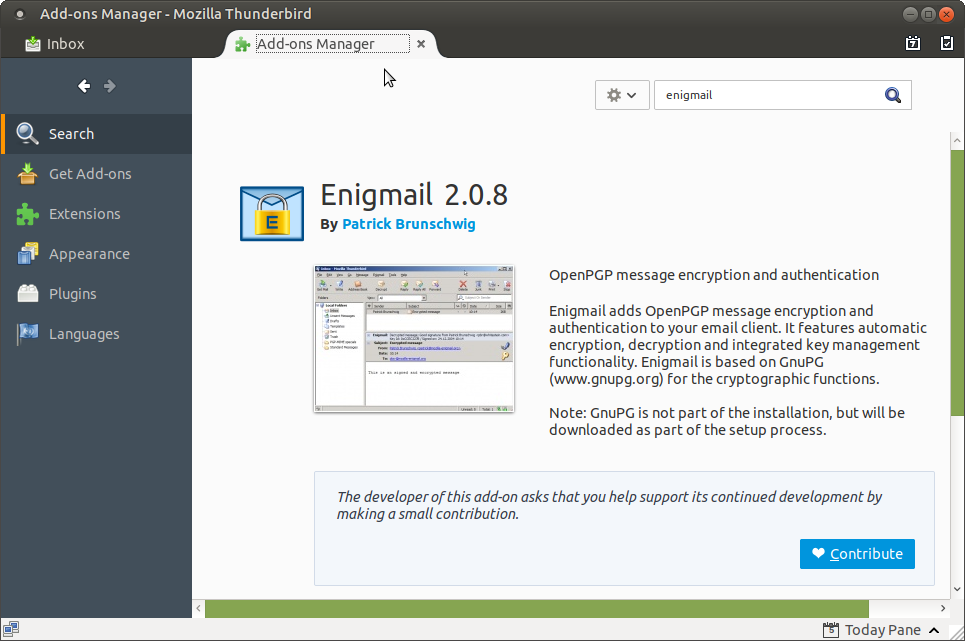This screenshot has height=641, width=965.
Task: Open the Plugins category
Action: coord(97,294)
